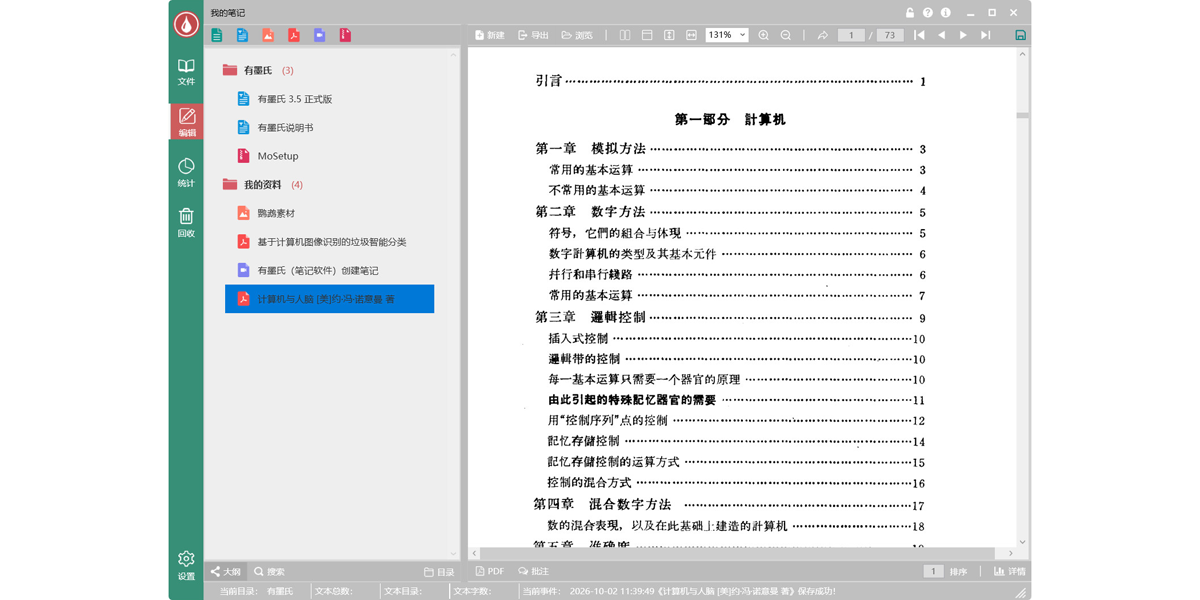The image size is (1200, 600).
Task: Select 计算机与人脑 PDF item
Action: pyautogui.click(x=330, y=299)
